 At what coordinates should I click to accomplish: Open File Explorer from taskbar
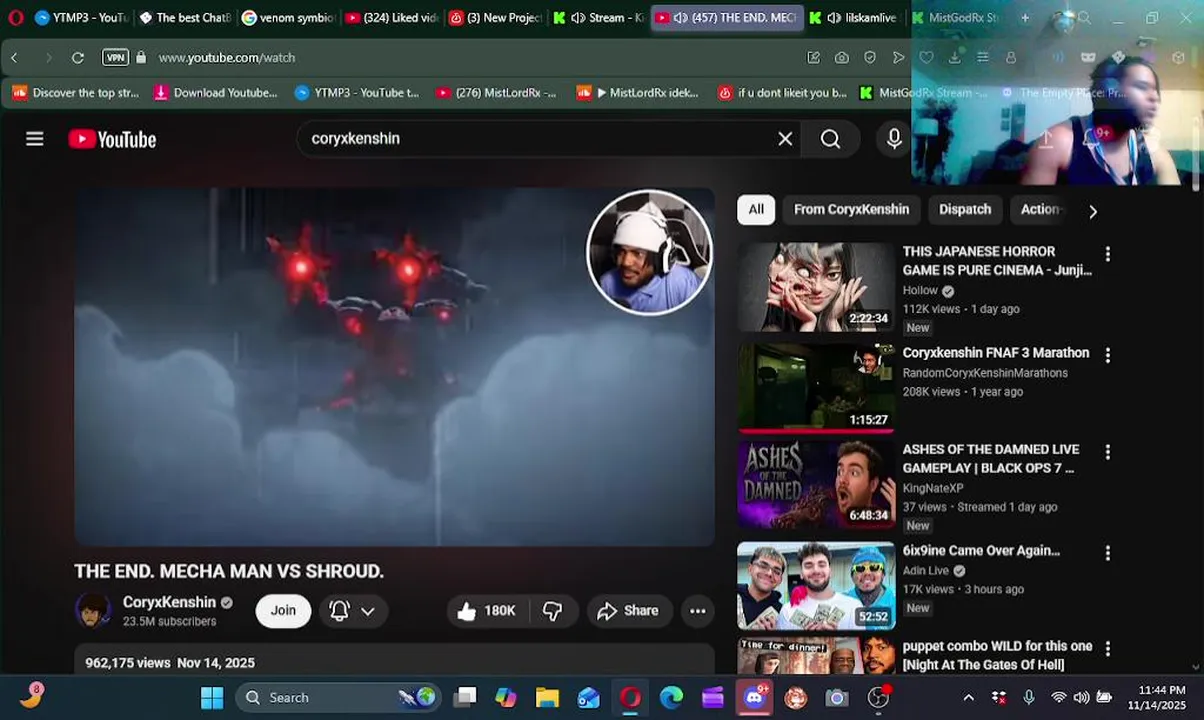(x=547, y=698)
